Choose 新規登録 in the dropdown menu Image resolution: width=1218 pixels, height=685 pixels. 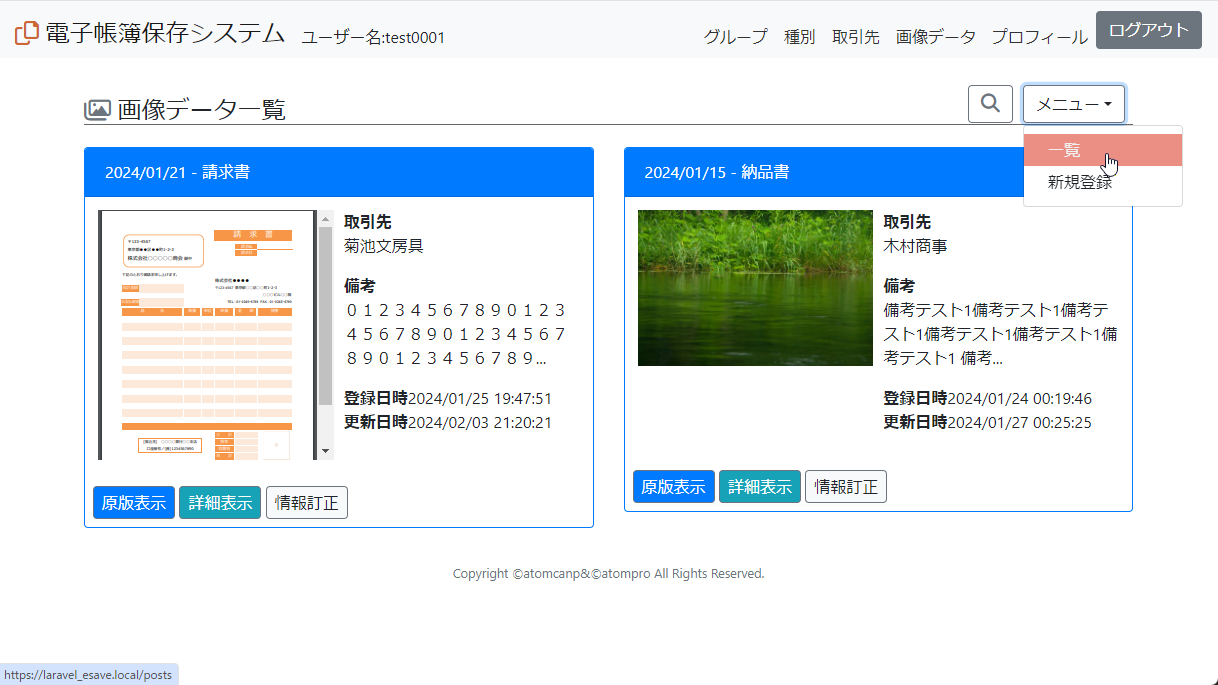1079,182
